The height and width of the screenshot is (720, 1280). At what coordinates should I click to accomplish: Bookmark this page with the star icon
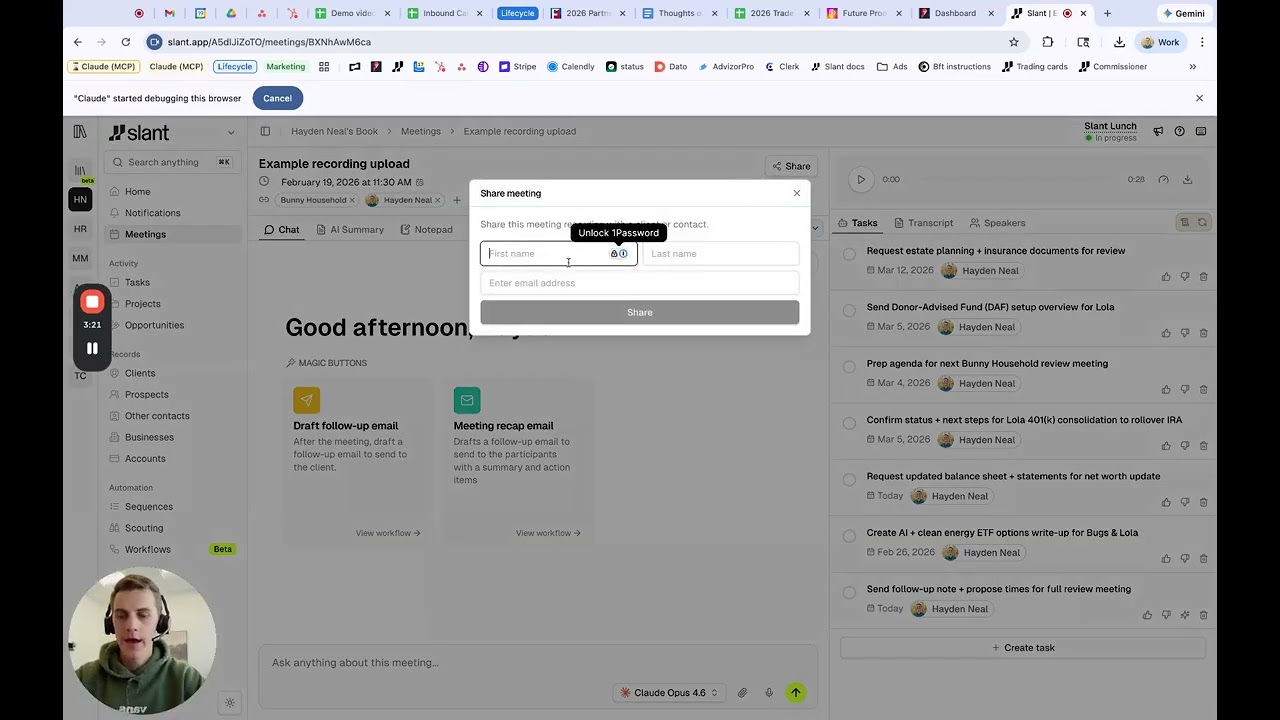(1013, 42)
